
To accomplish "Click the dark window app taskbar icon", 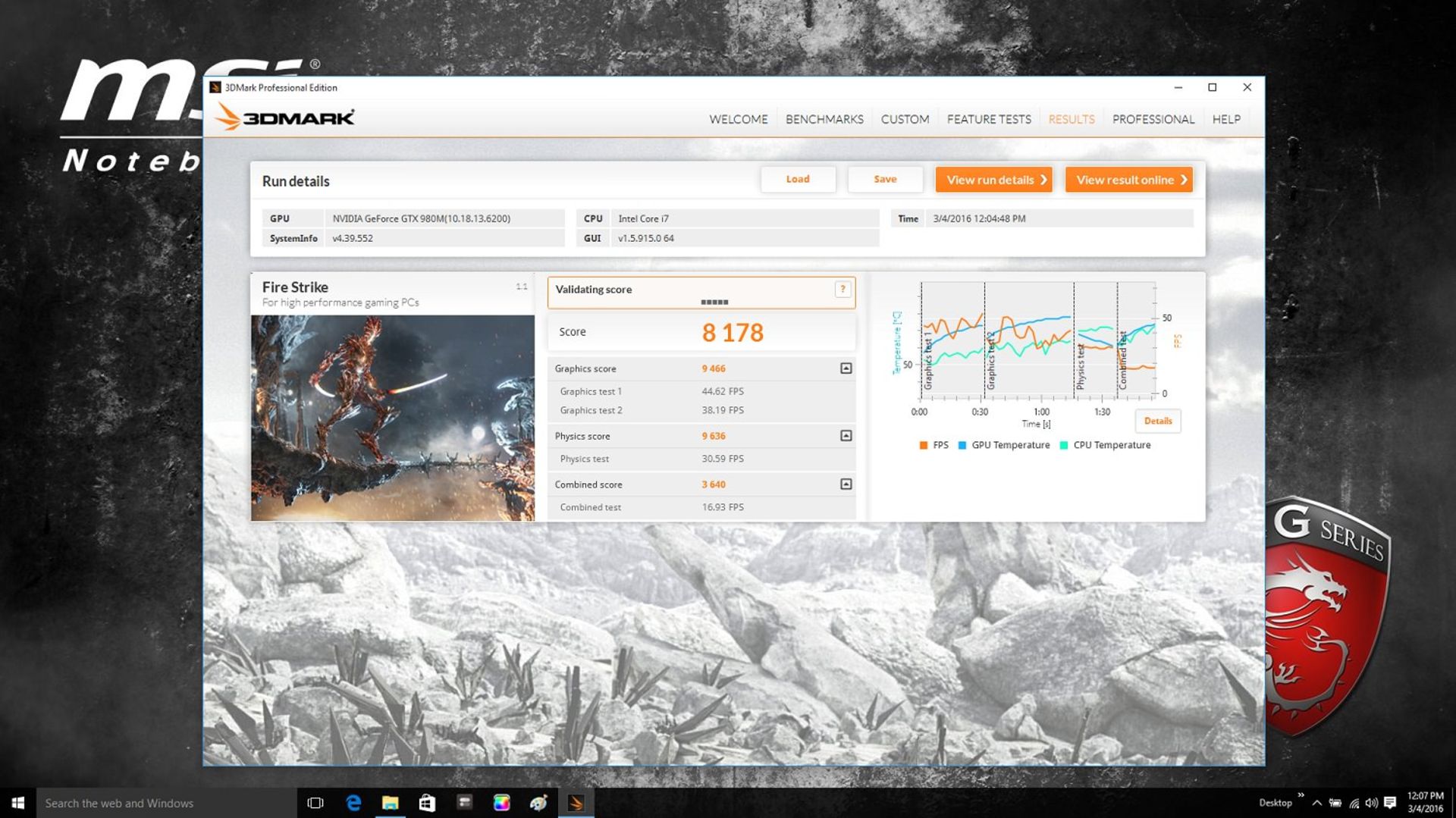I will click(464, 803).
